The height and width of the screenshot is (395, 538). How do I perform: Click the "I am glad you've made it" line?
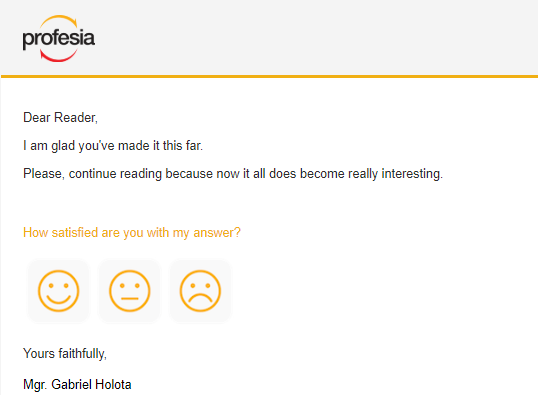[x=113, y=146]
